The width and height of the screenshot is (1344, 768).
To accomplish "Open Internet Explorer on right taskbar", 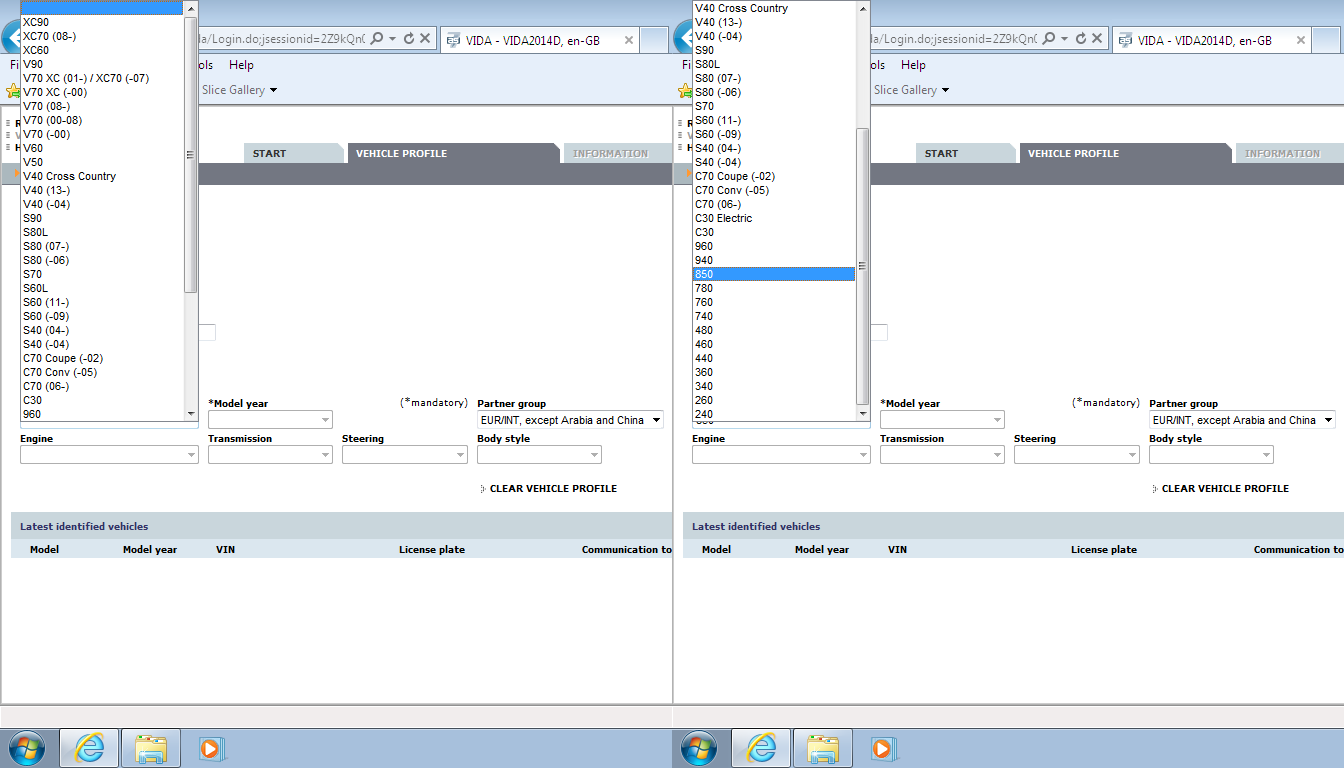I will [x=761, y=748].
